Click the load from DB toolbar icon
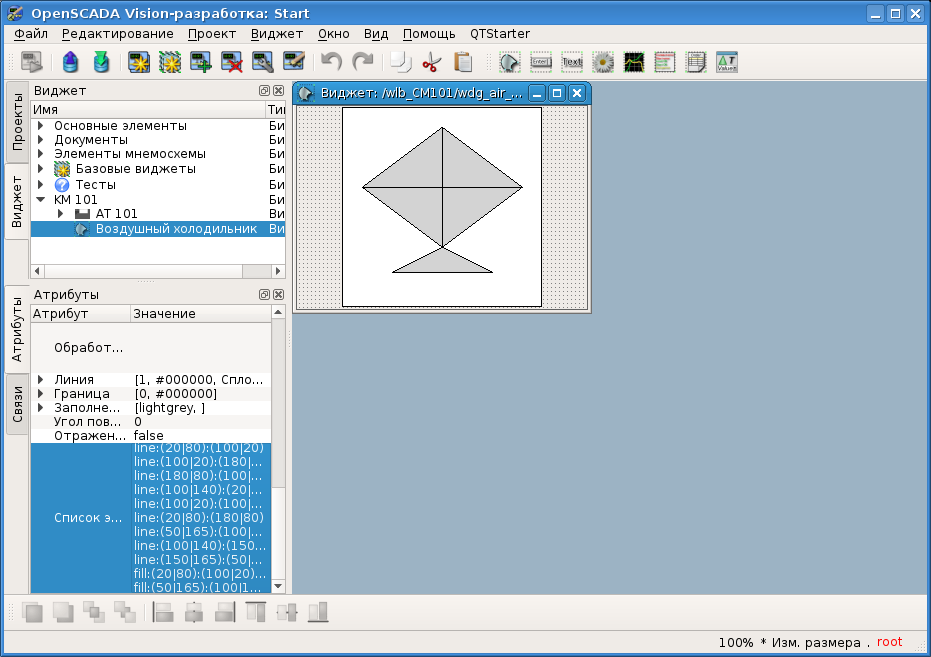931x657 pixels. point(70,62)
